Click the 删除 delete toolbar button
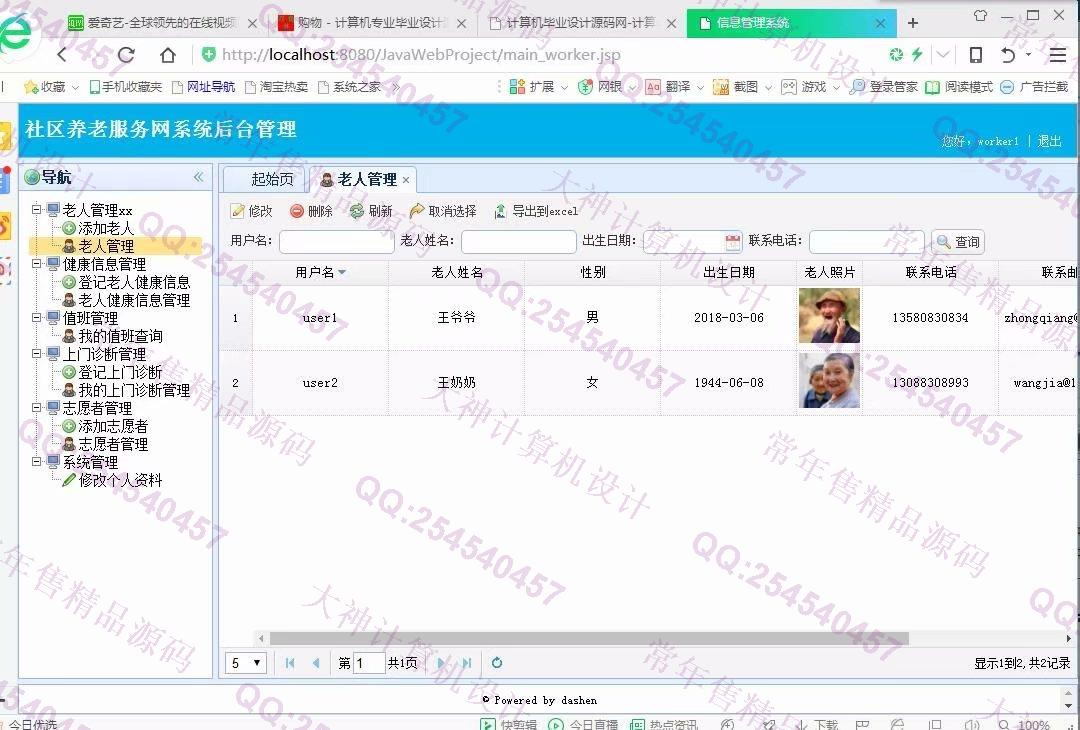 (311, 211)
